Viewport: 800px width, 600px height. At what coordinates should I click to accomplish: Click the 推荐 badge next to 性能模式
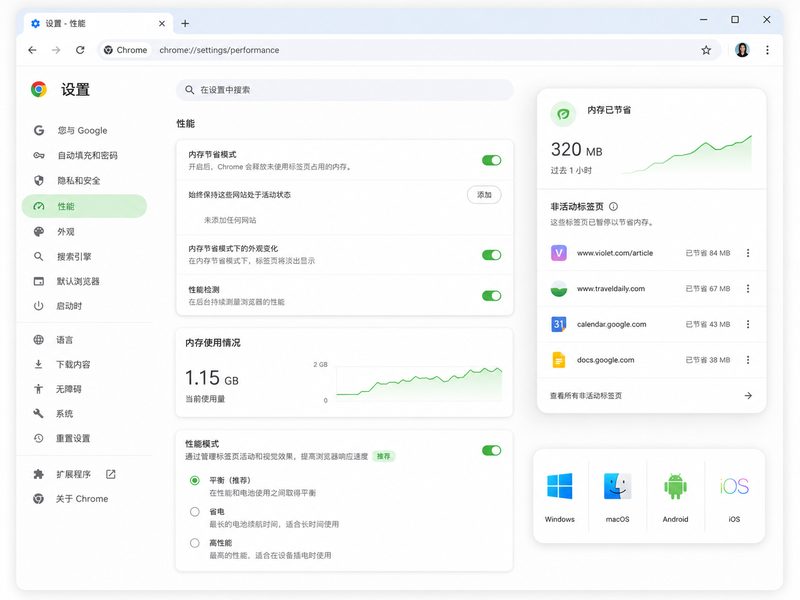[384, 456]
